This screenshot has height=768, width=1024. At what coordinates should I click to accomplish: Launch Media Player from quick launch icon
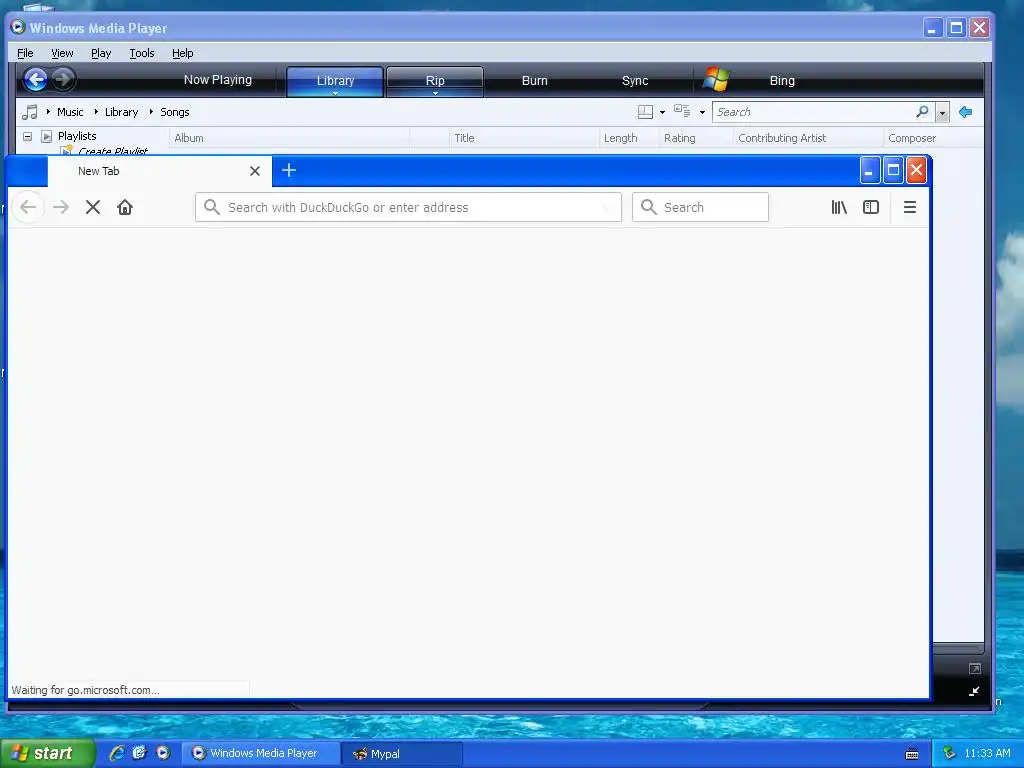[x=163, y=753]
